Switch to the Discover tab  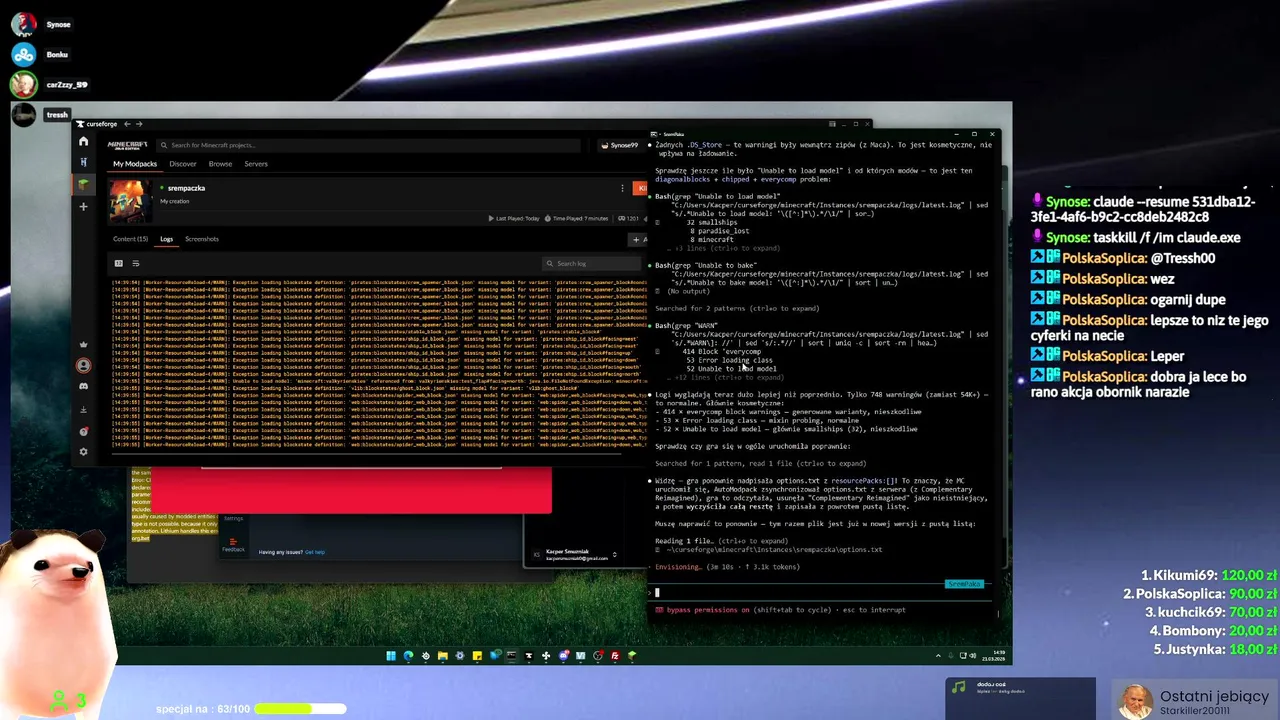(x=183, y=164)
